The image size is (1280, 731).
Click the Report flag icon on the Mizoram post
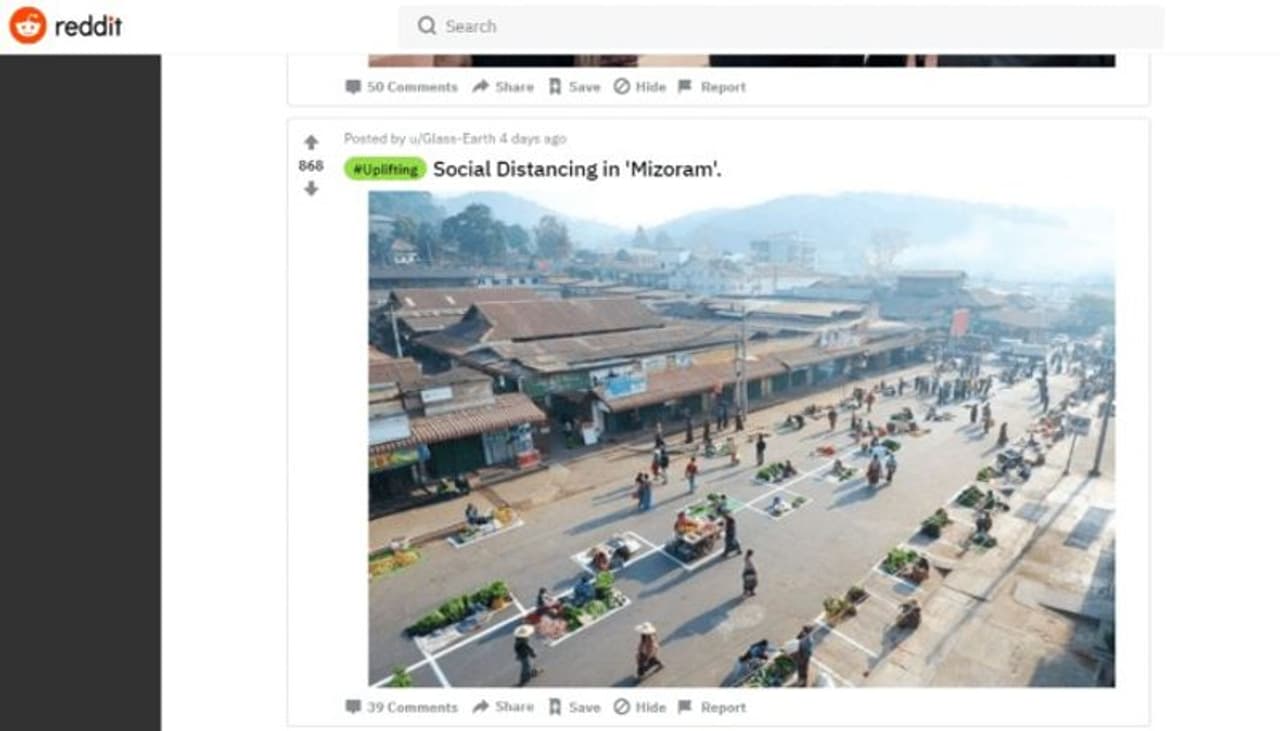(x=686, y=707)
